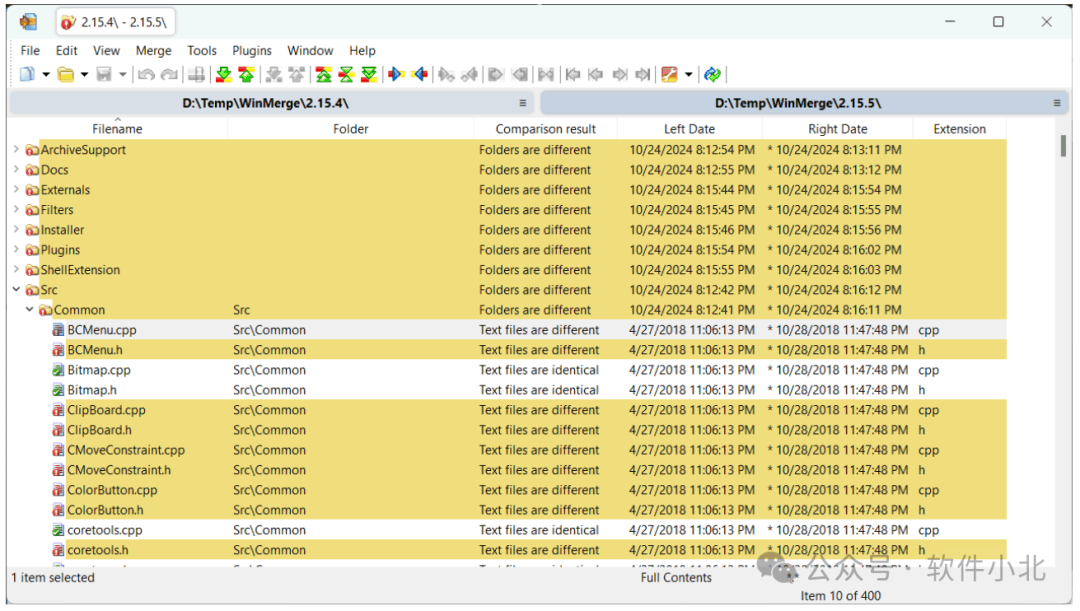Open the Merge menu

point(154,50)
